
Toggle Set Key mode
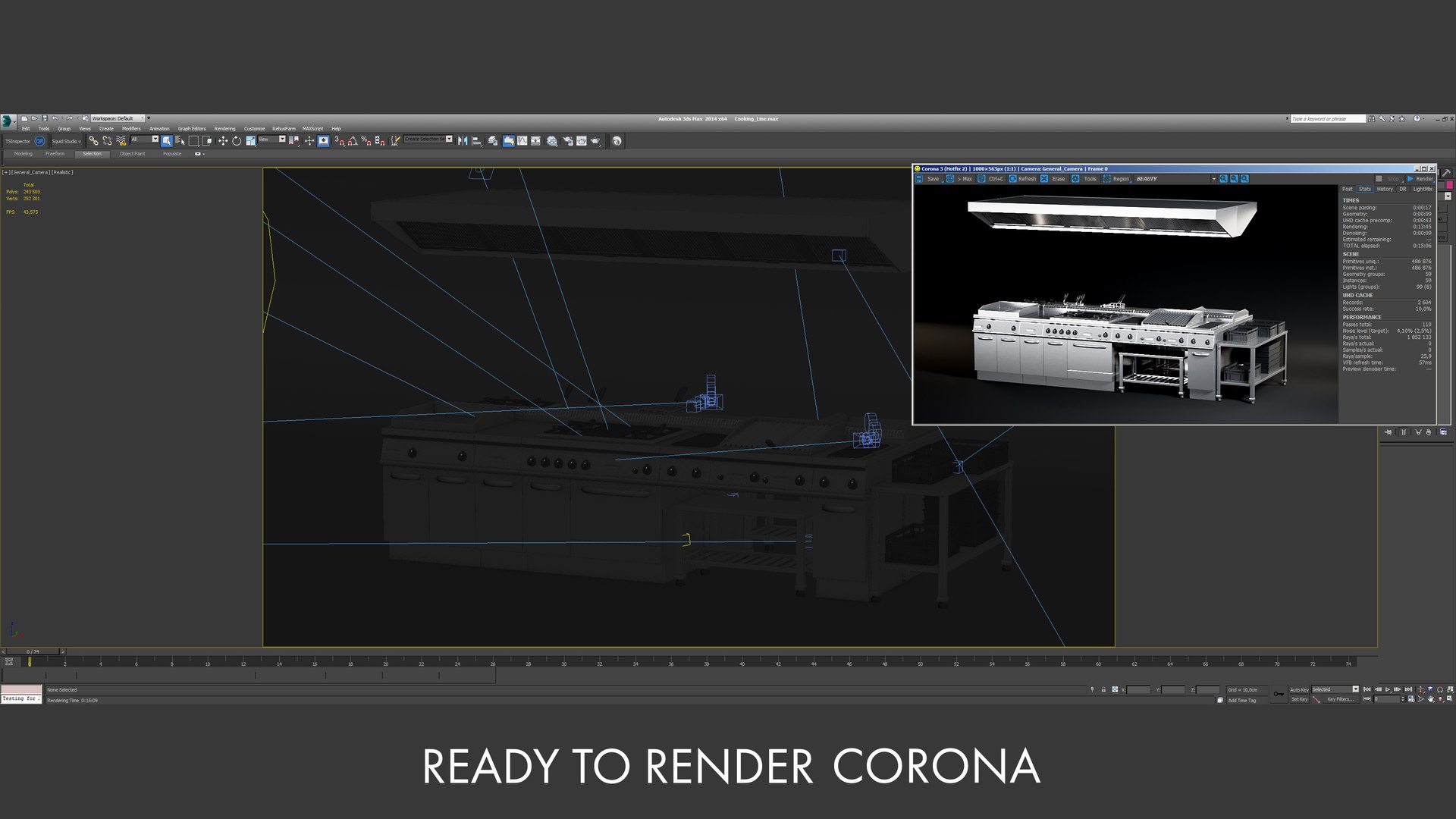click(1299, 699)
